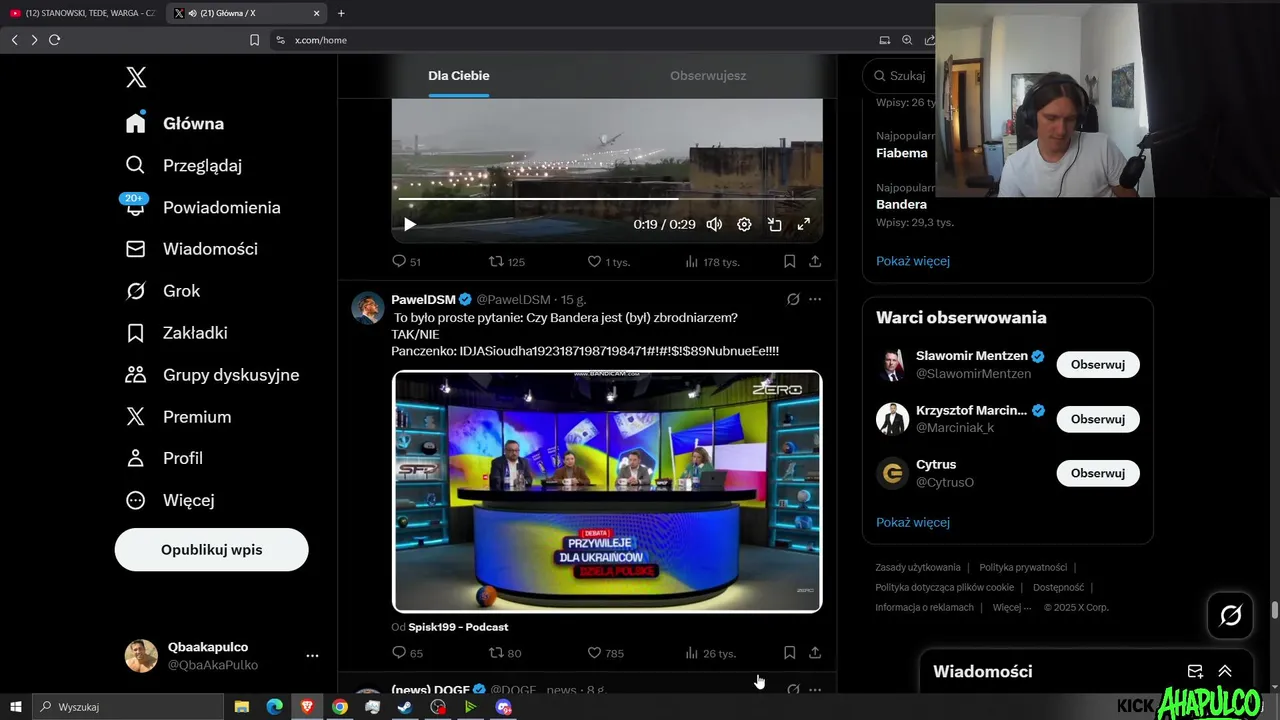Open Windows Start menu

tap(16, 707)
